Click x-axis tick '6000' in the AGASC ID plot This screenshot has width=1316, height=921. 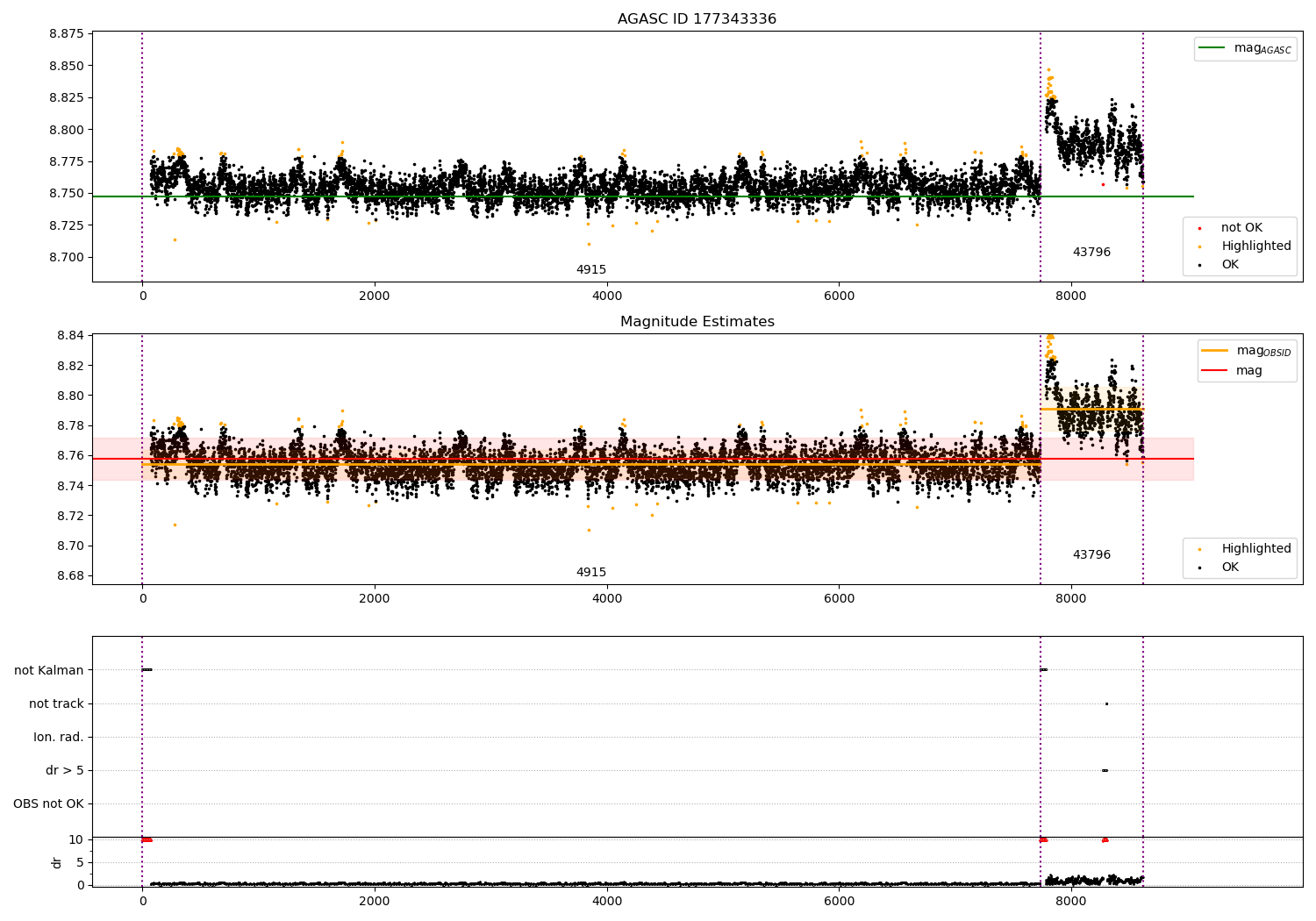(839, 296)
